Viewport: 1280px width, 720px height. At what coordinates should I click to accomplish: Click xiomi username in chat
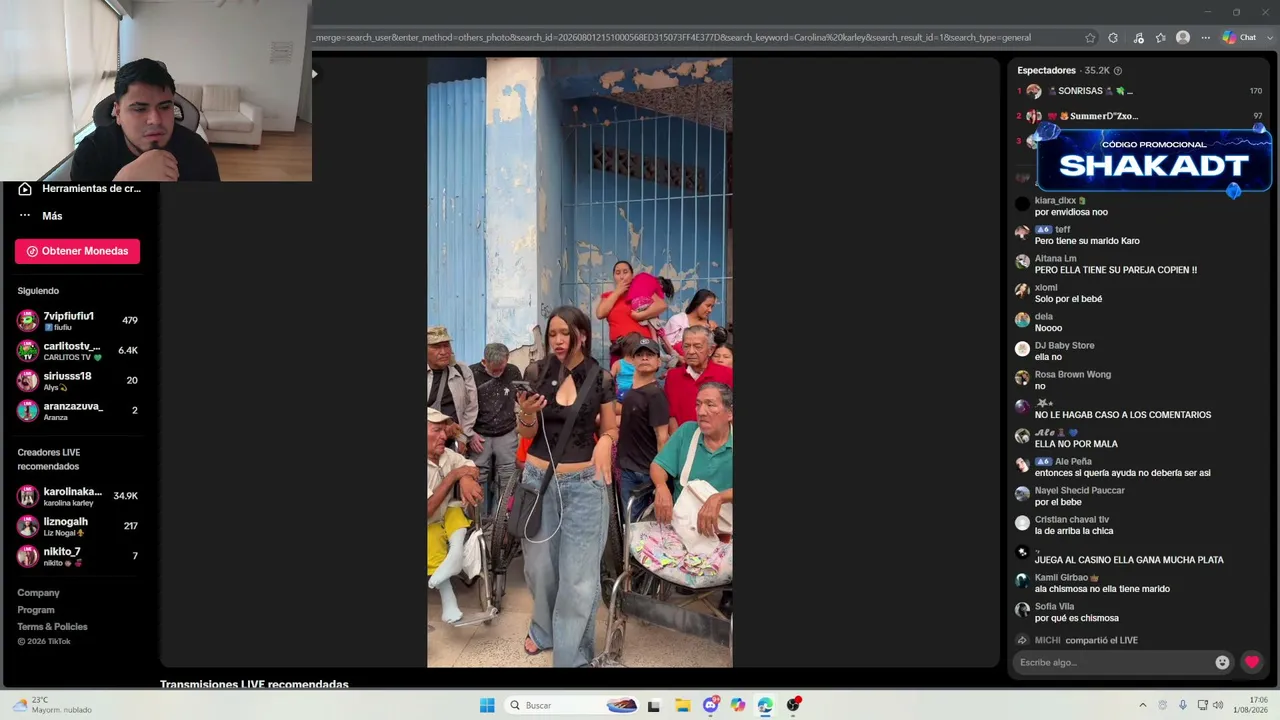pyautogui.click(x=1046, y=288)
